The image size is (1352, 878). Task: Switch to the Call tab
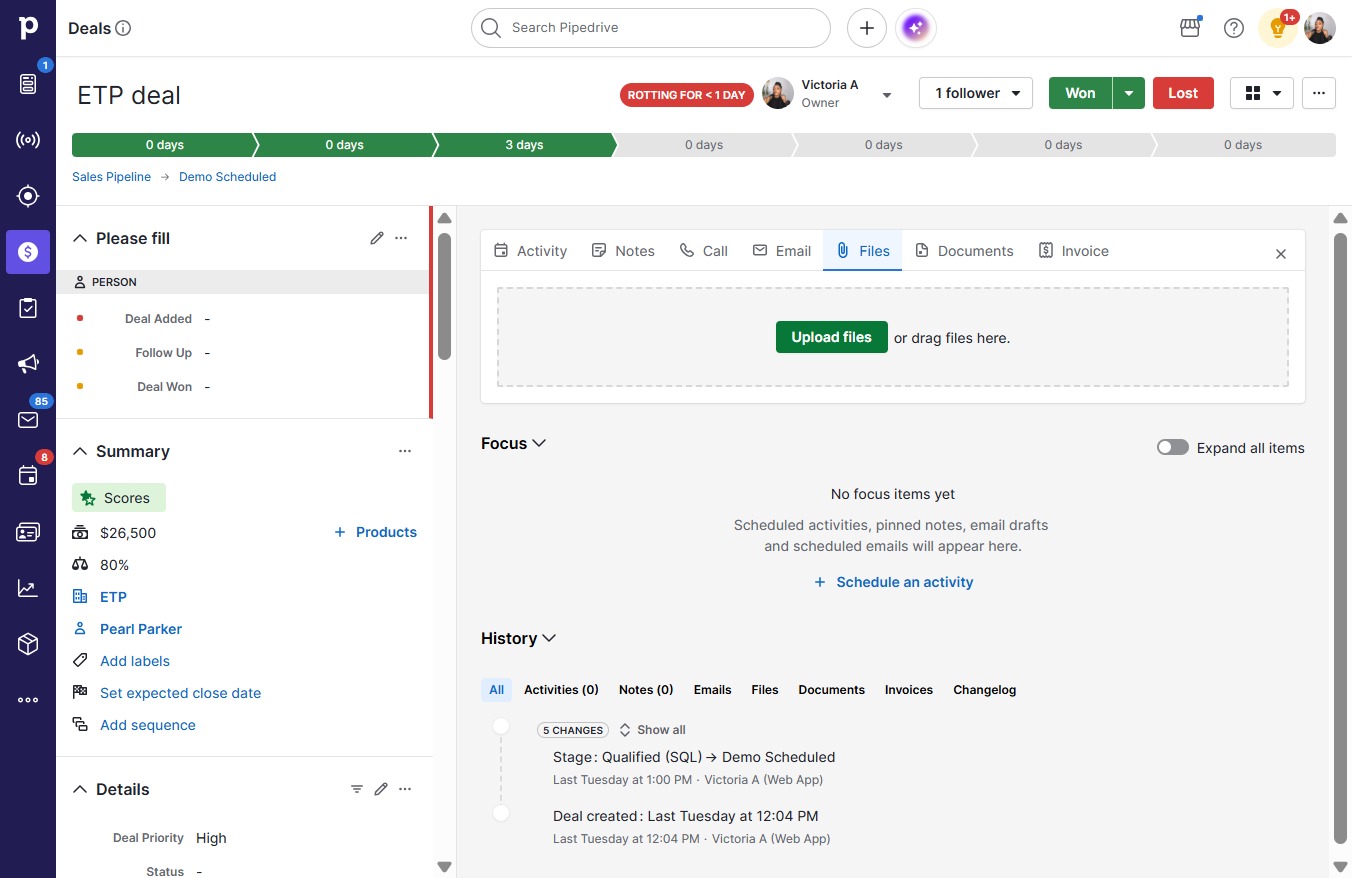pyautogui.click(x=704, y=251)
